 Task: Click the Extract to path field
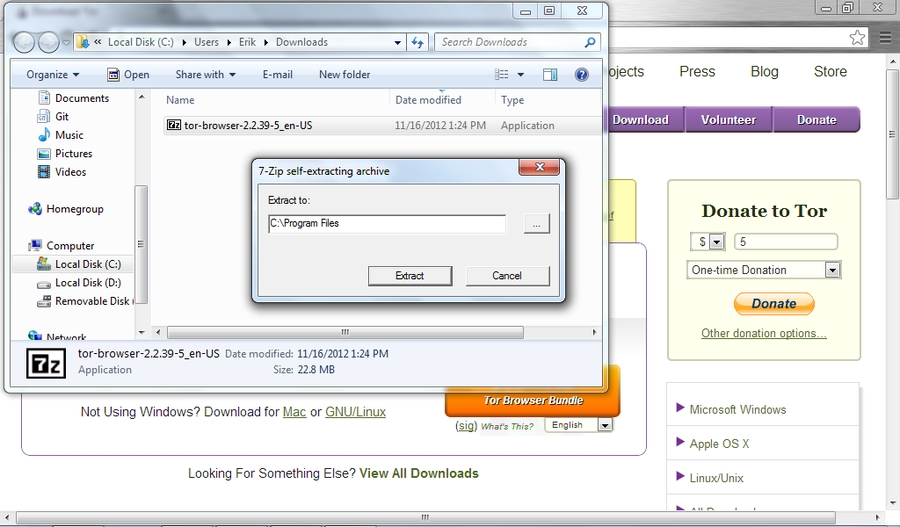[386, 224]
